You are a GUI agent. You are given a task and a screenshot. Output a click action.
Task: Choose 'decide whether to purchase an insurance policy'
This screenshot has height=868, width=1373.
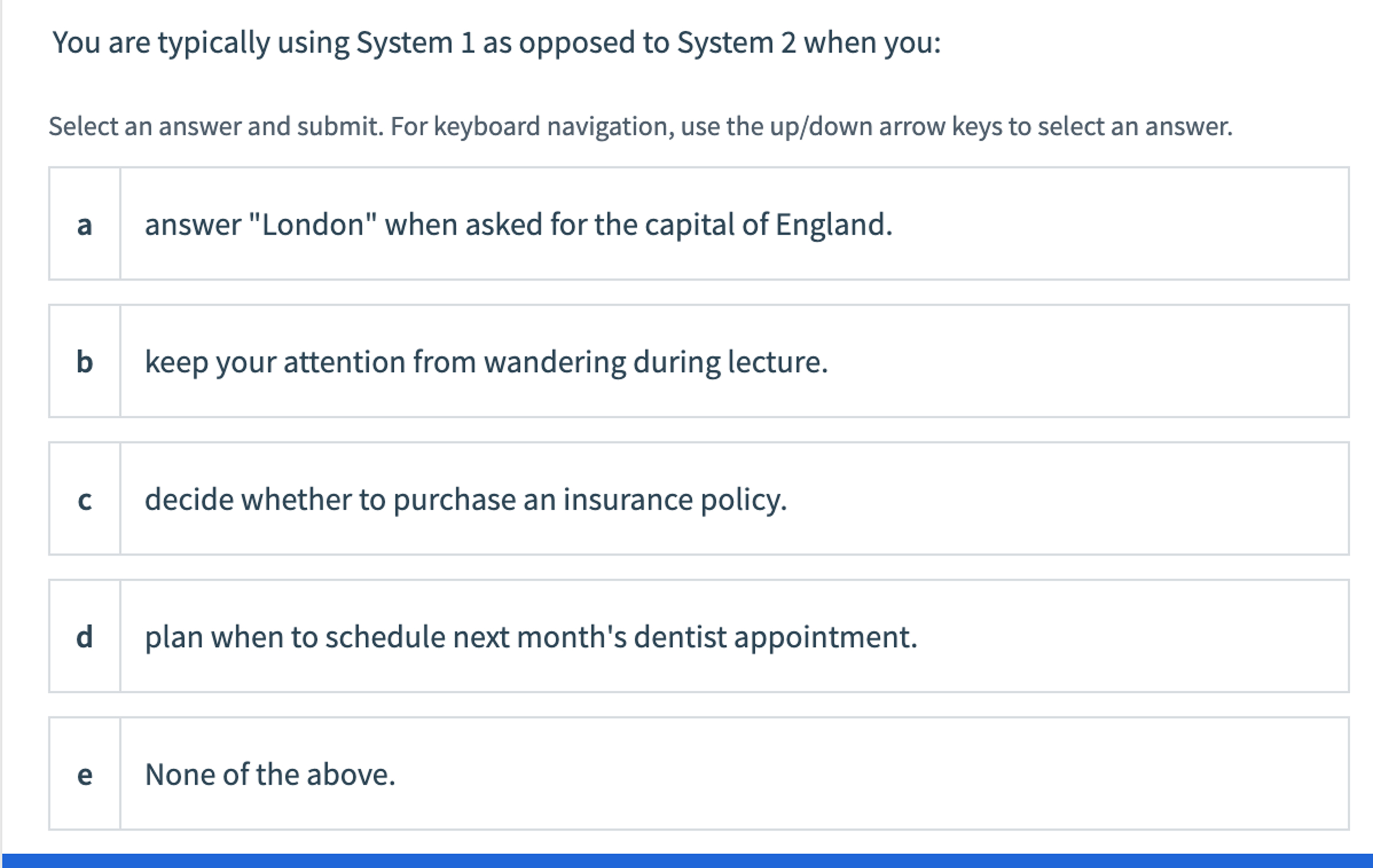click(465, 499)
